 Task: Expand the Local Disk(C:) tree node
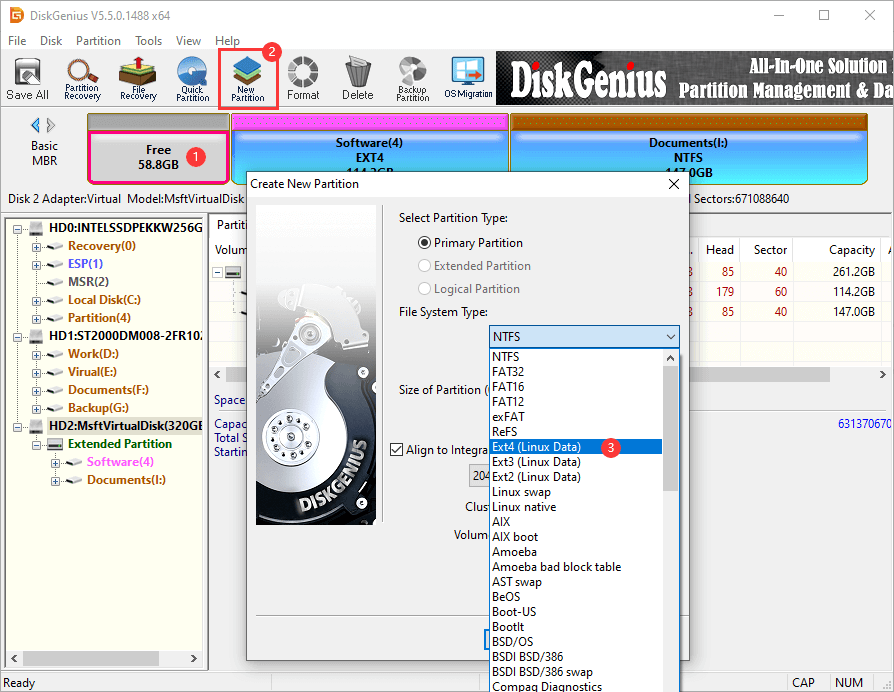tap(37, 300)
